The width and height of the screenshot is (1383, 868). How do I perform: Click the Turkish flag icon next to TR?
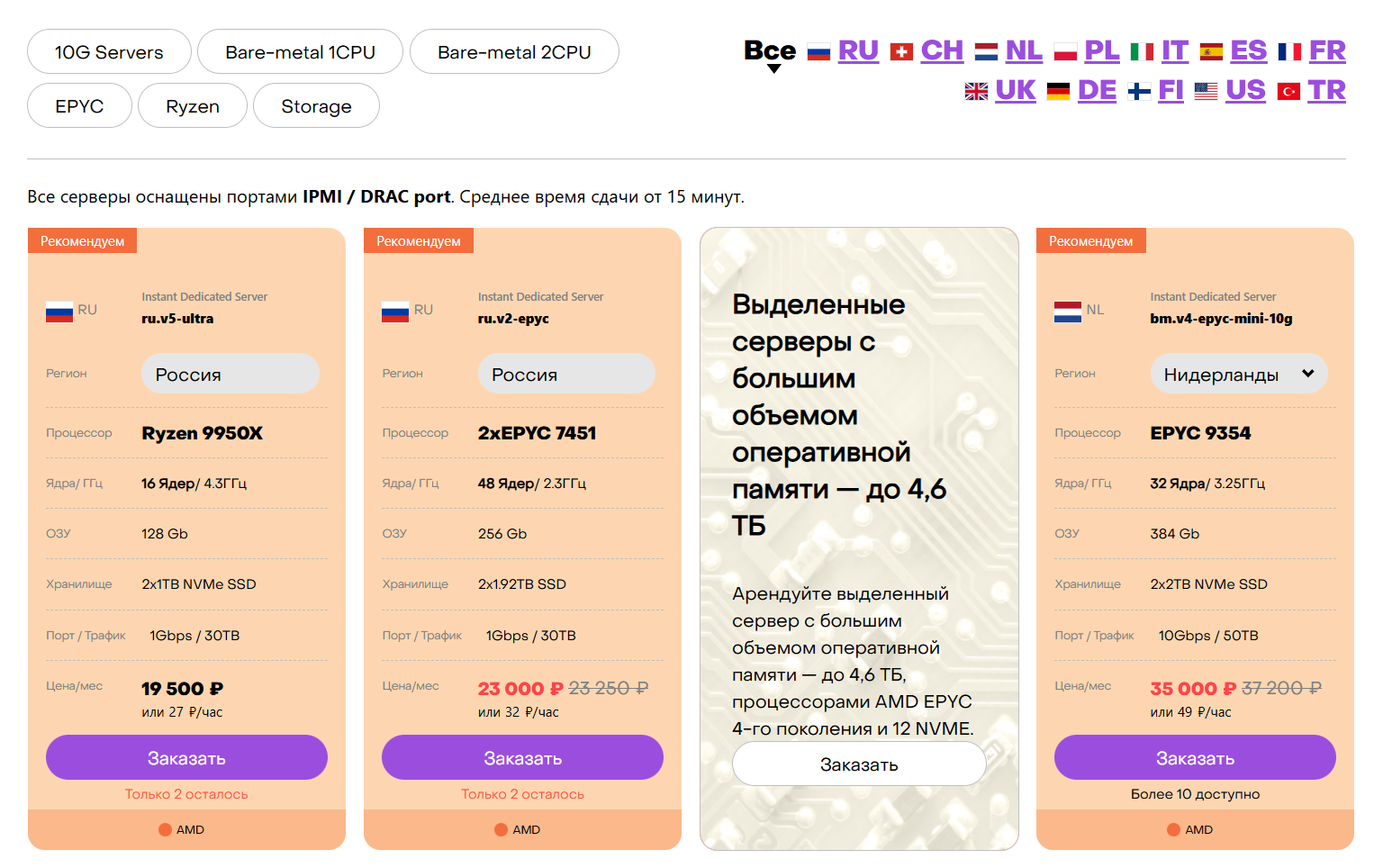(x=1288, y=92)
